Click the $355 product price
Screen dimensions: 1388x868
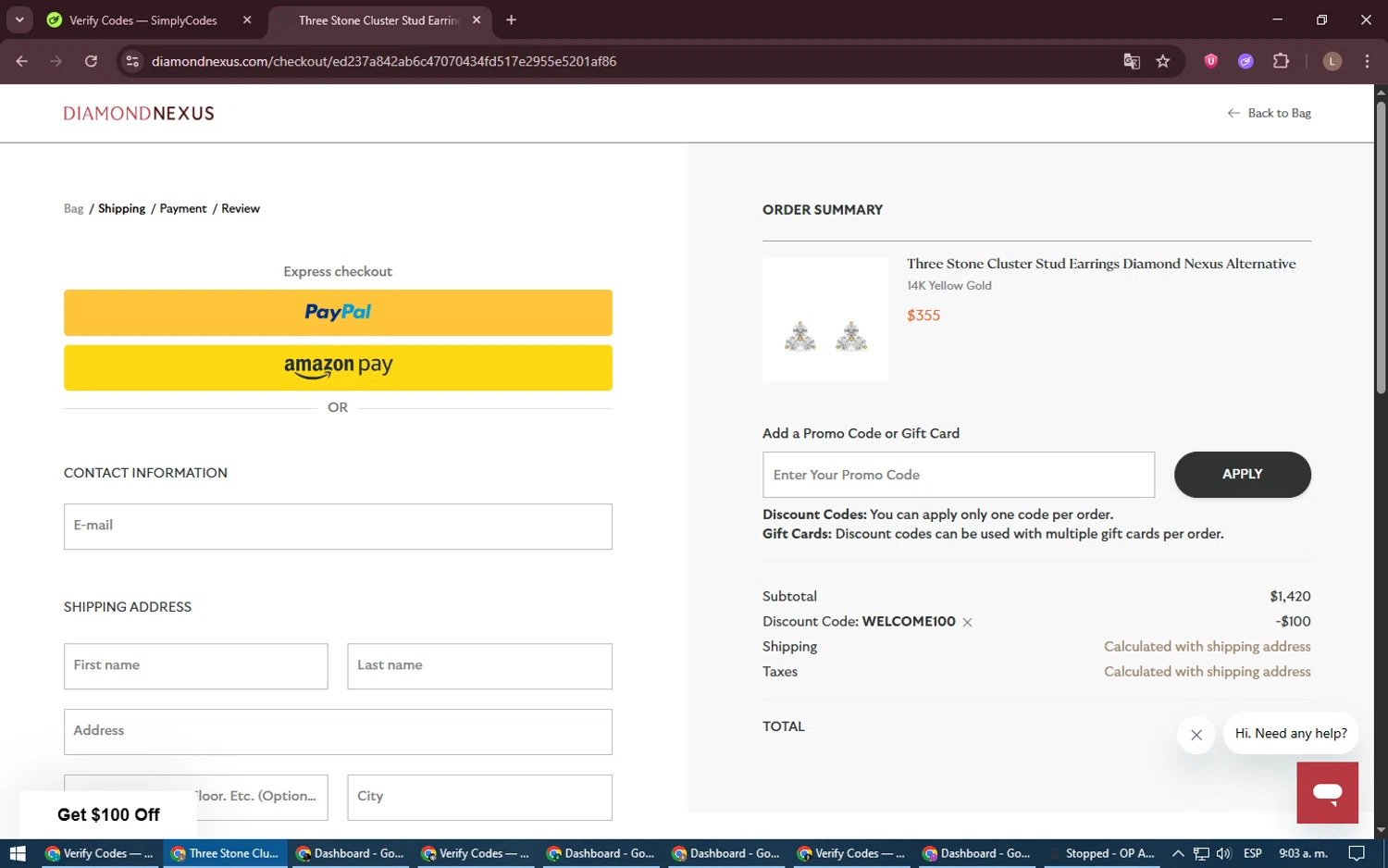923,316
